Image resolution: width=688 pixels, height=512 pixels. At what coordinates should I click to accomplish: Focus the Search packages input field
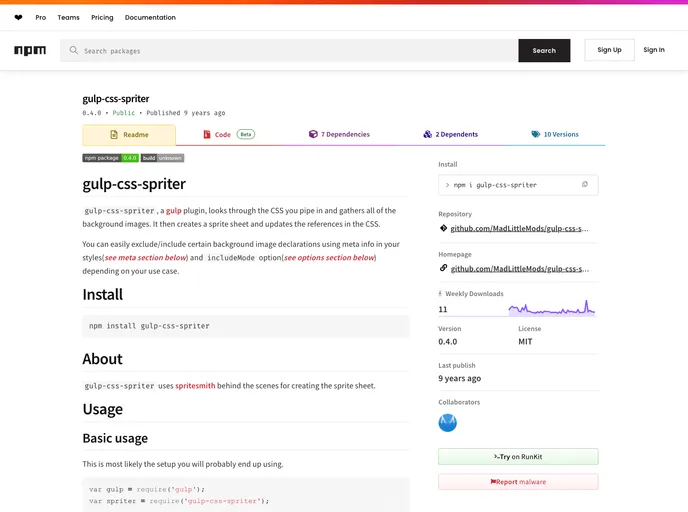click(289, 50)
